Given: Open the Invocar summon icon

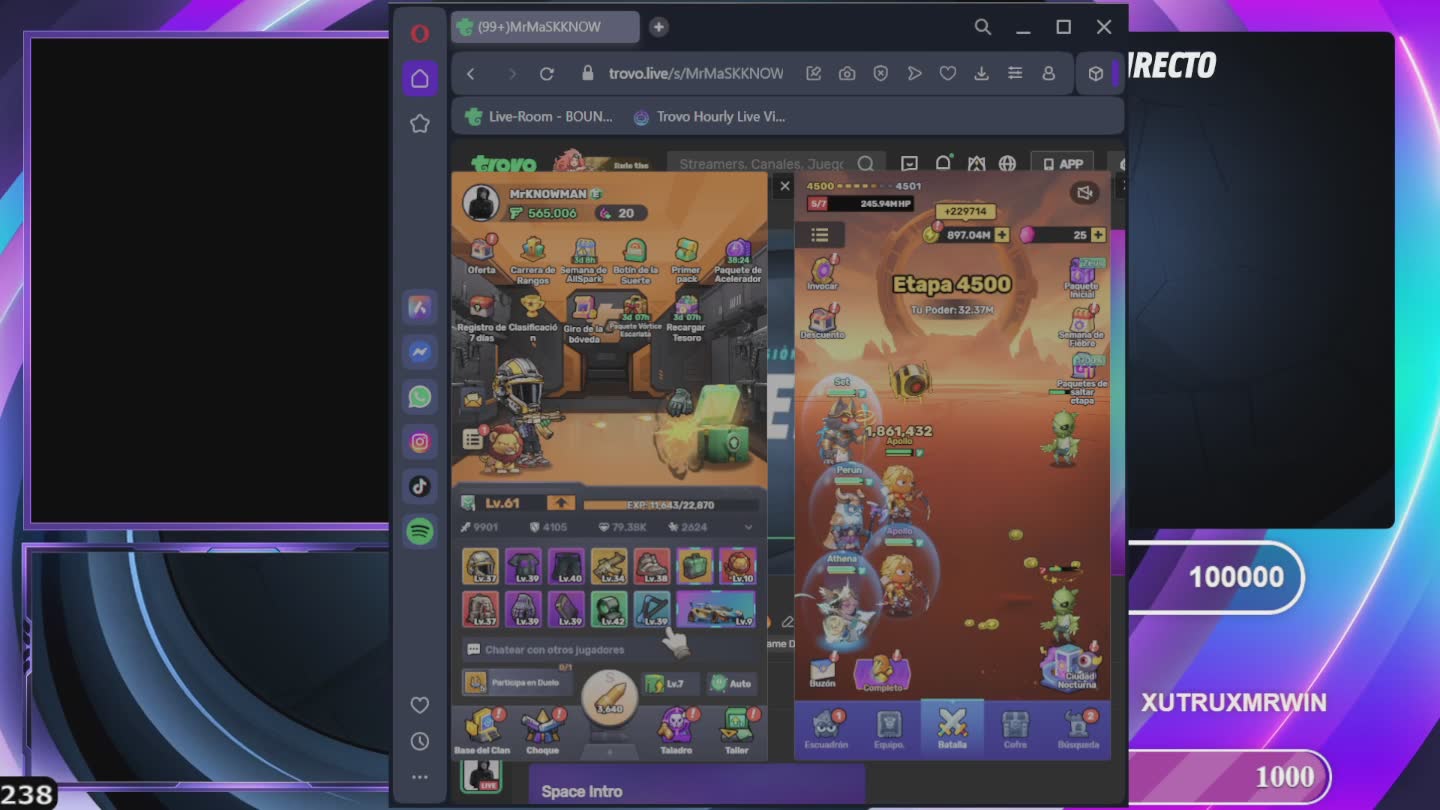Looking at the screenshot, I should [822, 273].
